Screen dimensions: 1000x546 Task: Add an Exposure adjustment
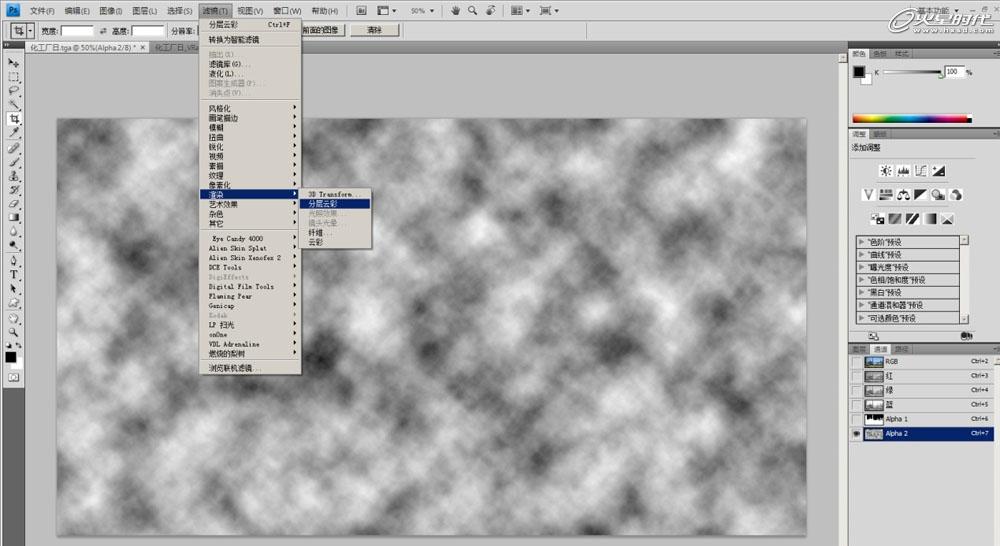tap(938, 171)
